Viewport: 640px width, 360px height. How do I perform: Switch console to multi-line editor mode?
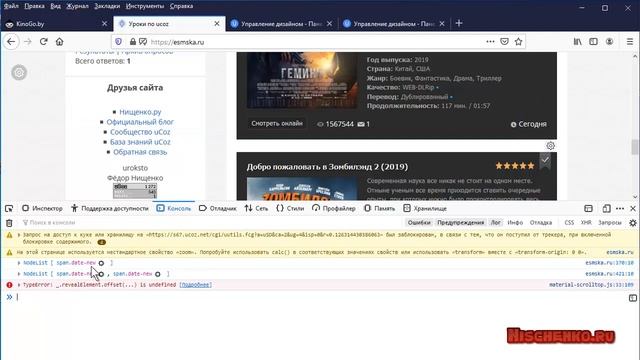coord(633,298)
